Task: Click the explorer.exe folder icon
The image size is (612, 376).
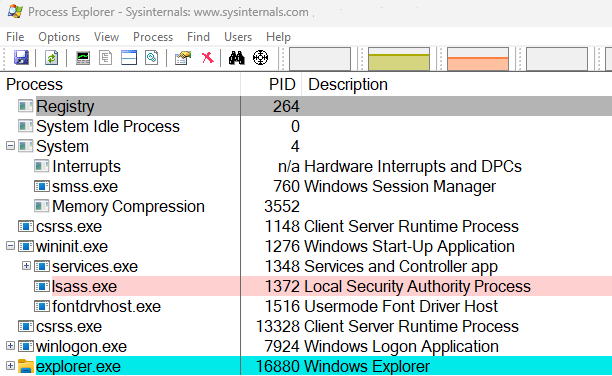Action: pos(26,366)
